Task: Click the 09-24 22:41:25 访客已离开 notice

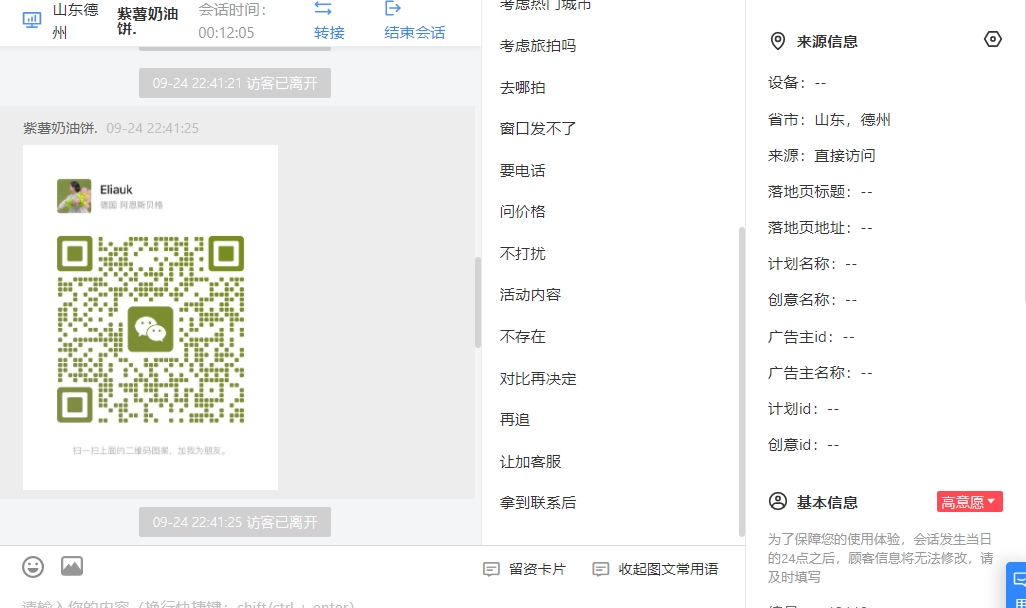Action: pyautogui.click(x=235, y=522)
